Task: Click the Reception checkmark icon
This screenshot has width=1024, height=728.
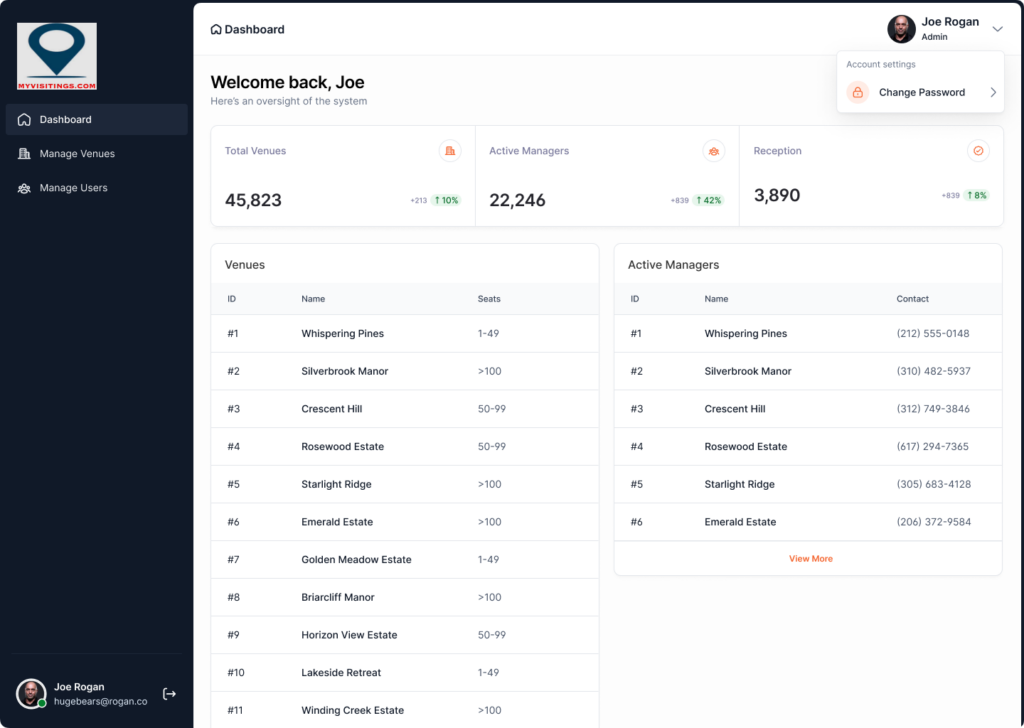Action: (x=978, y=151)
